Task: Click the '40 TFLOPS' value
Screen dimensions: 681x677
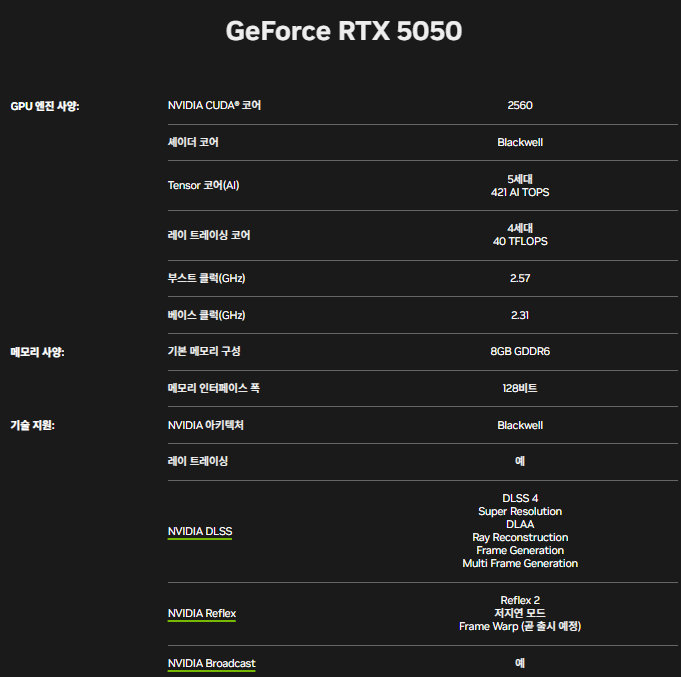Action: click(x=520, y=241)
